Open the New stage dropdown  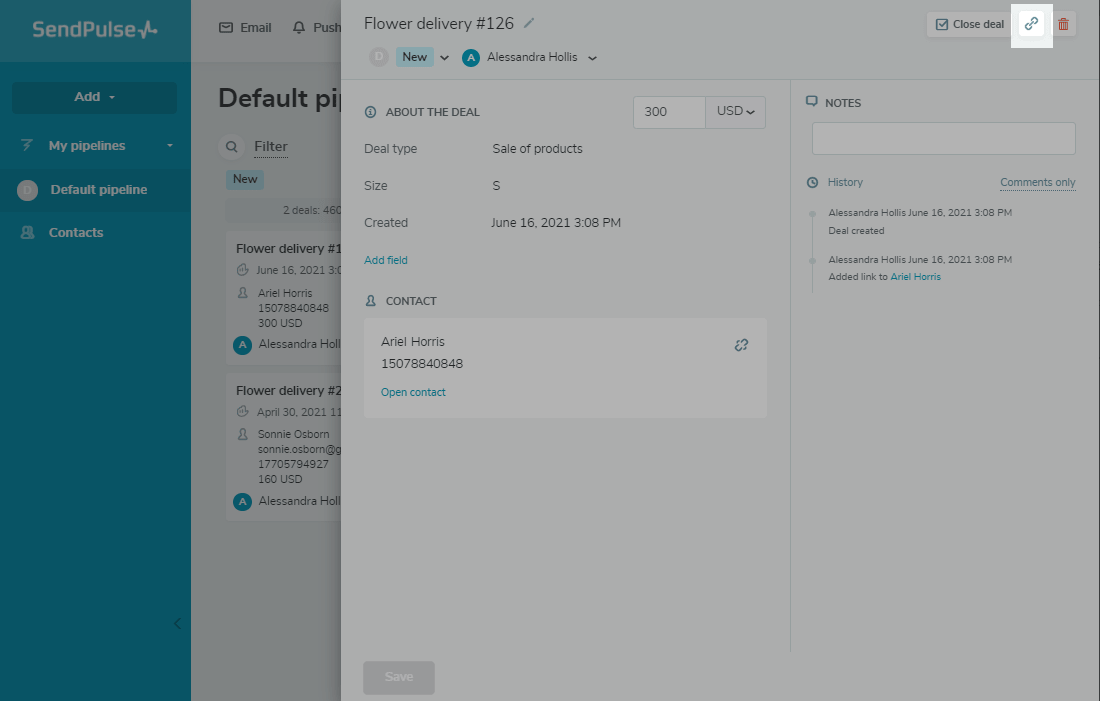[x=444, y=58]
